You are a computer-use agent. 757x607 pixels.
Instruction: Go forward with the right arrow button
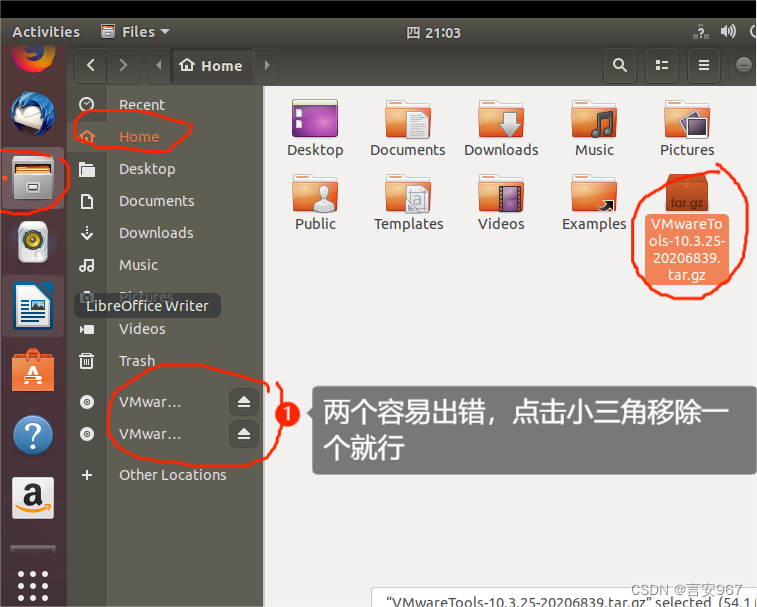point(123,65)
